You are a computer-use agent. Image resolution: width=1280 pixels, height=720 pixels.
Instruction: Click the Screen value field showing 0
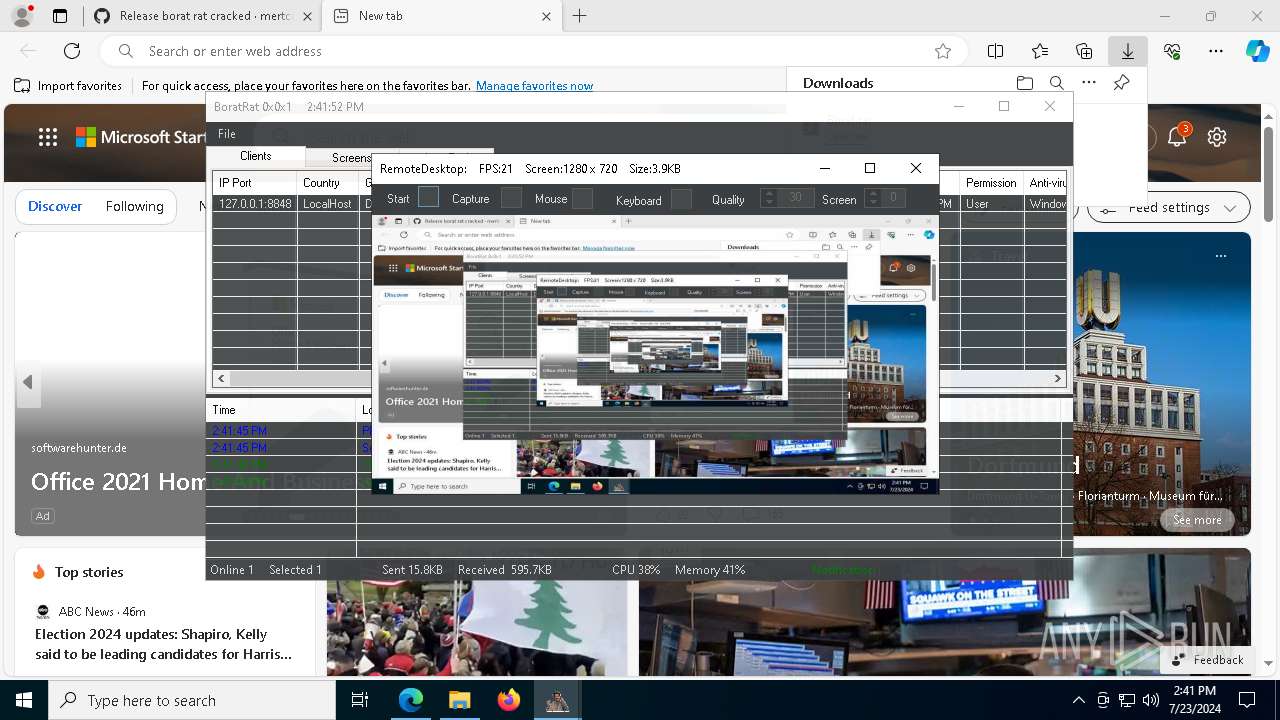click(893, 198)
